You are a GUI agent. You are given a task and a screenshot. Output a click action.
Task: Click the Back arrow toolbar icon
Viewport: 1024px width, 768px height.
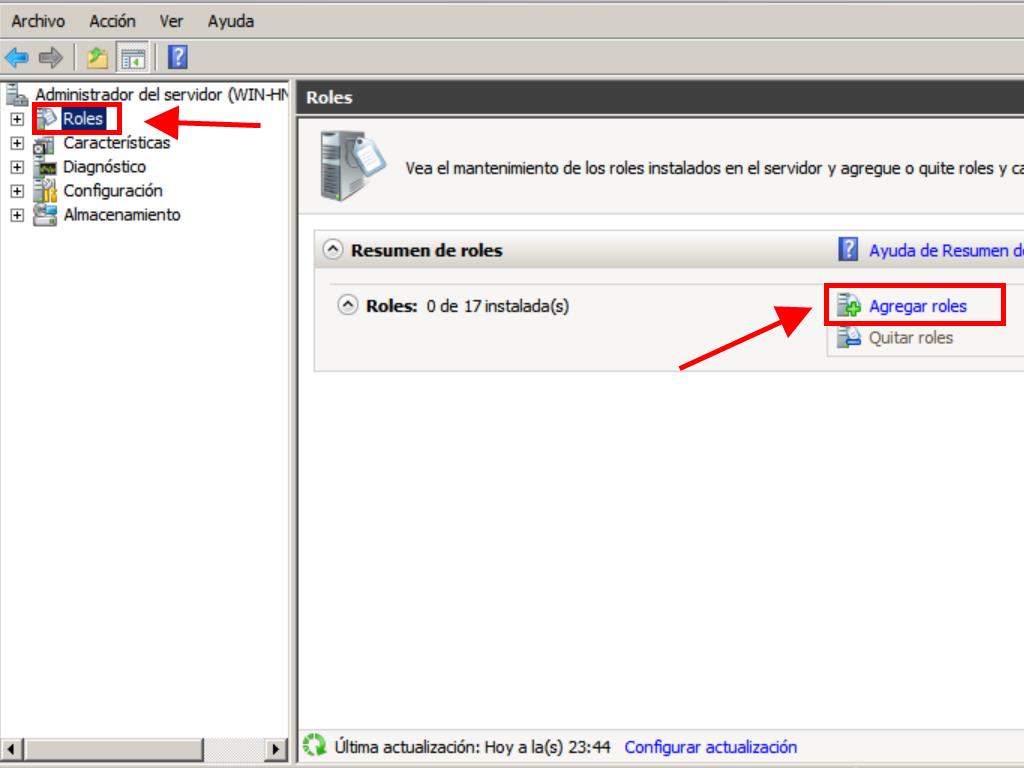[17, 58]
